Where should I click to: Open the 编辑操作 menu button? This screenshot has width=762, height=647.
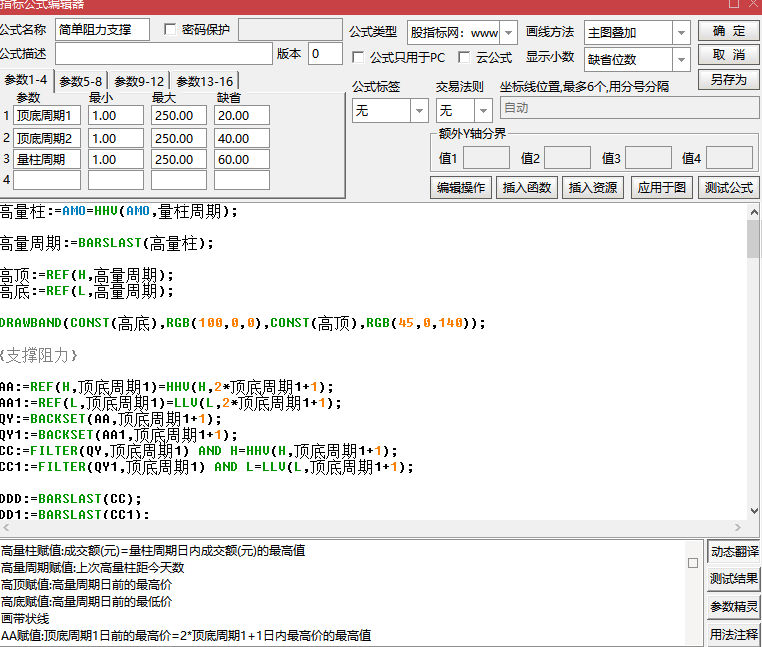pos(461,188)
